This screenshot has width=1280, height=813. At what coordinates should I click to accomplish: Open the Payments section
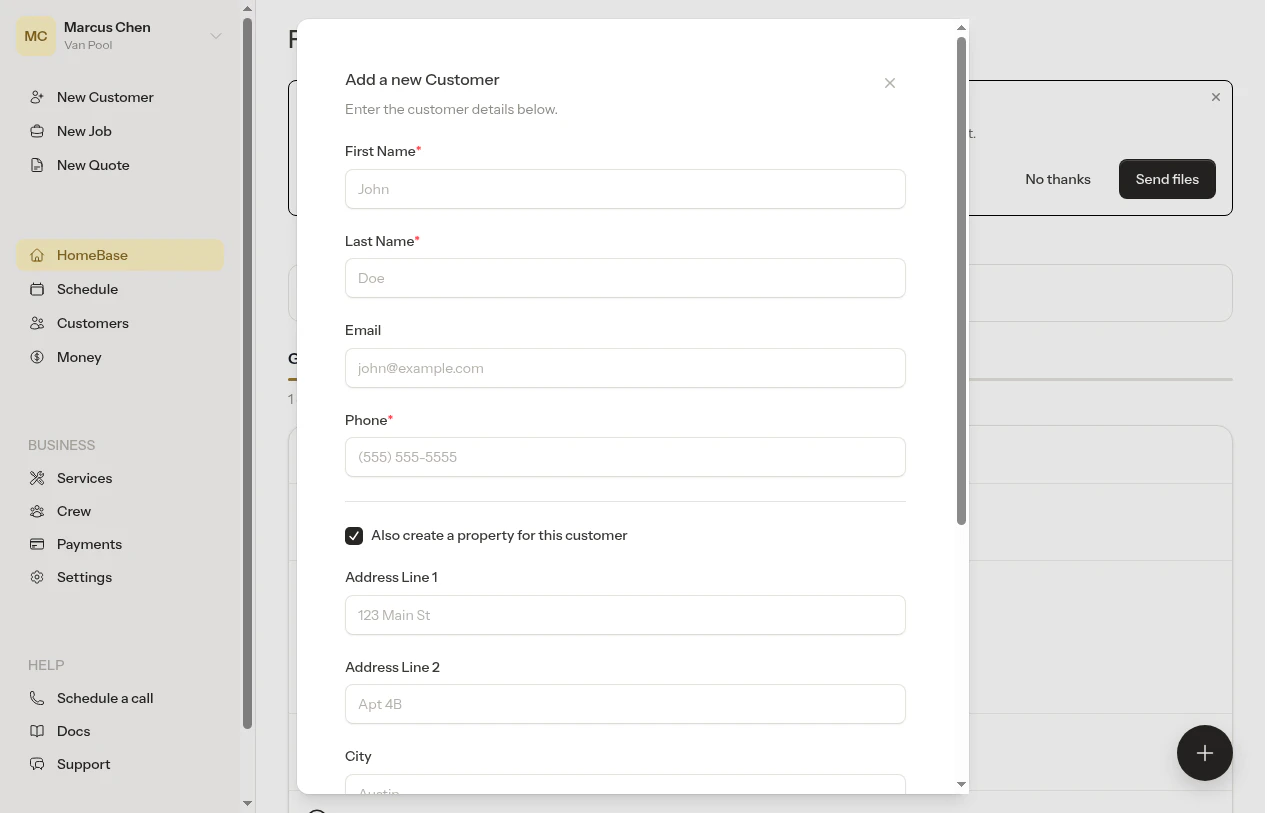(x=120, y=544)
